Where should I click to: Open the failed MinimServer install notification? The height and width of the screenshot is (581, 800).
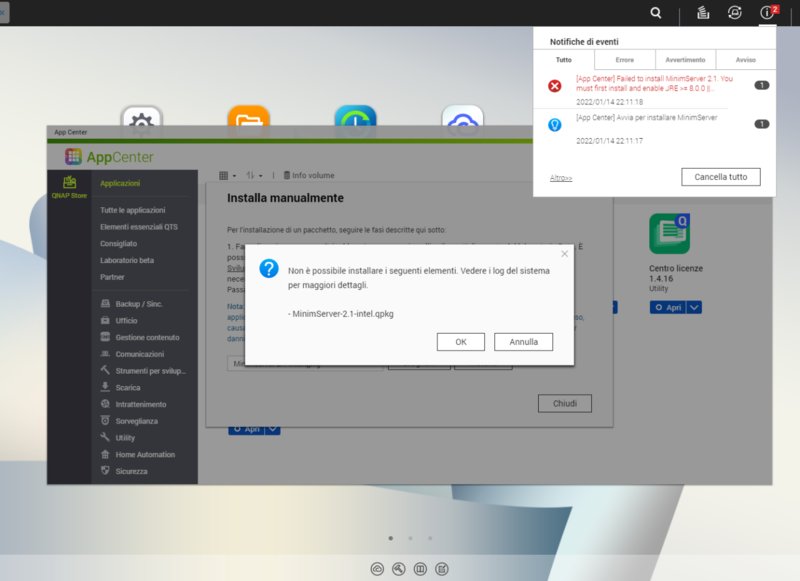tap(655, 84)
